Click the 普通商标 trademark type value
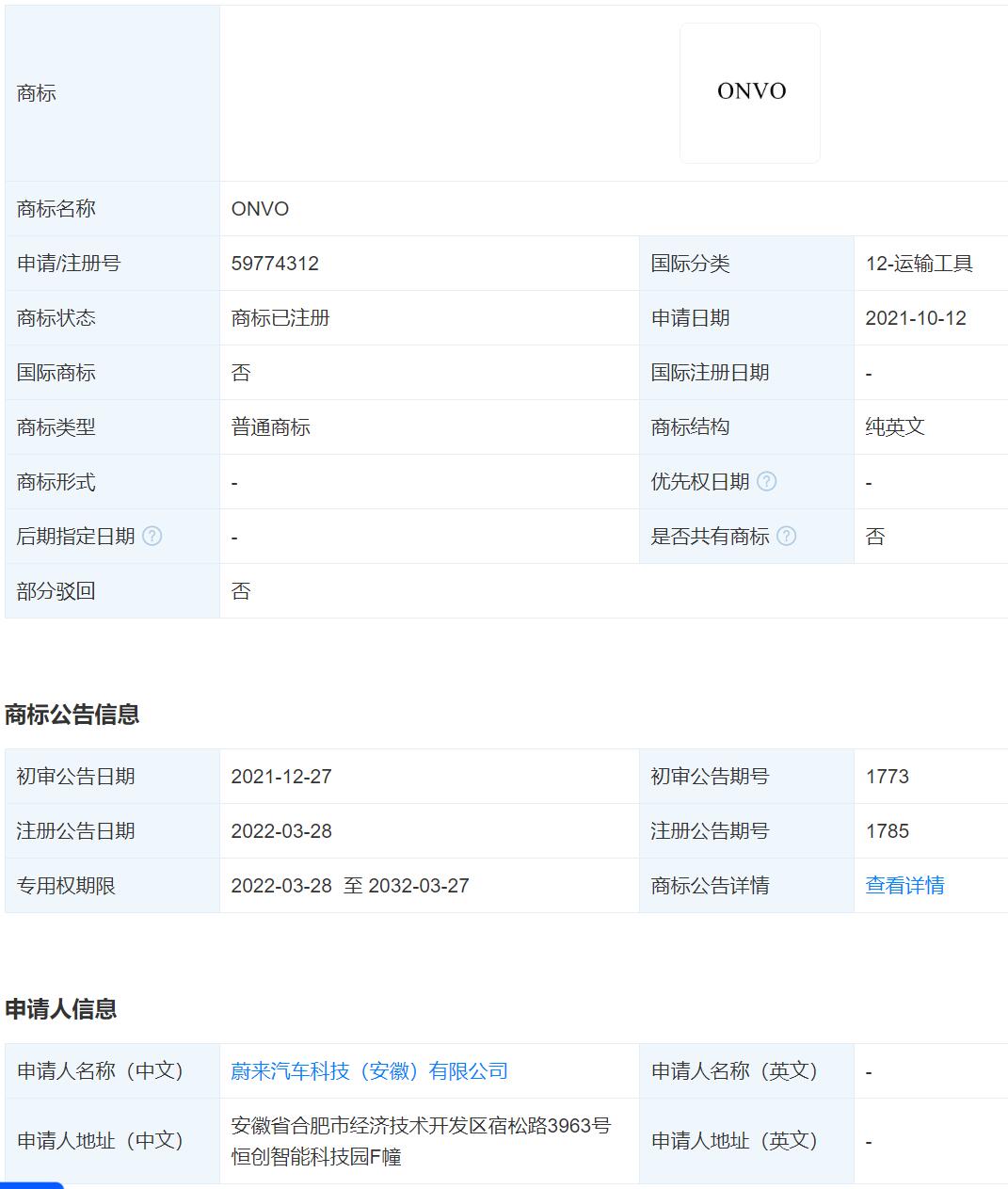 (271, 427)
